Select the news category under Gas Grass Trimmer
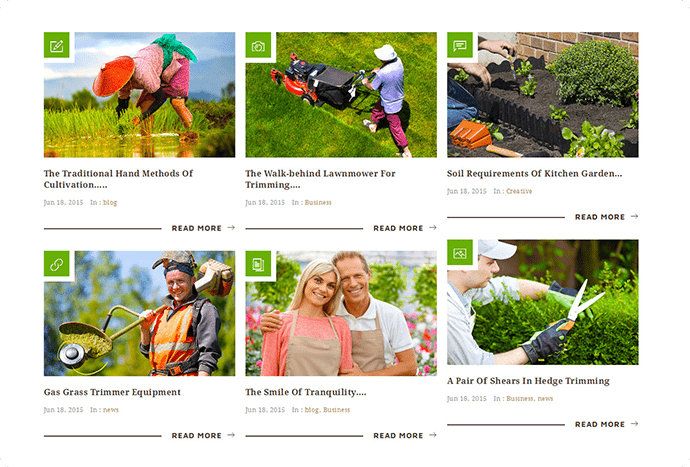This screenshot has height=467, width=690. [x=110, y=410]
